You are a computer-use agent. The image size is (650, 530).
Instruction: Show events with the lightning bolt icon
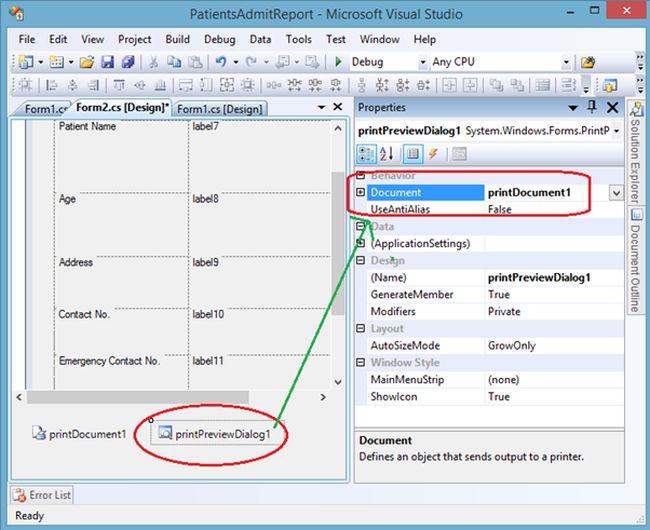433,154
